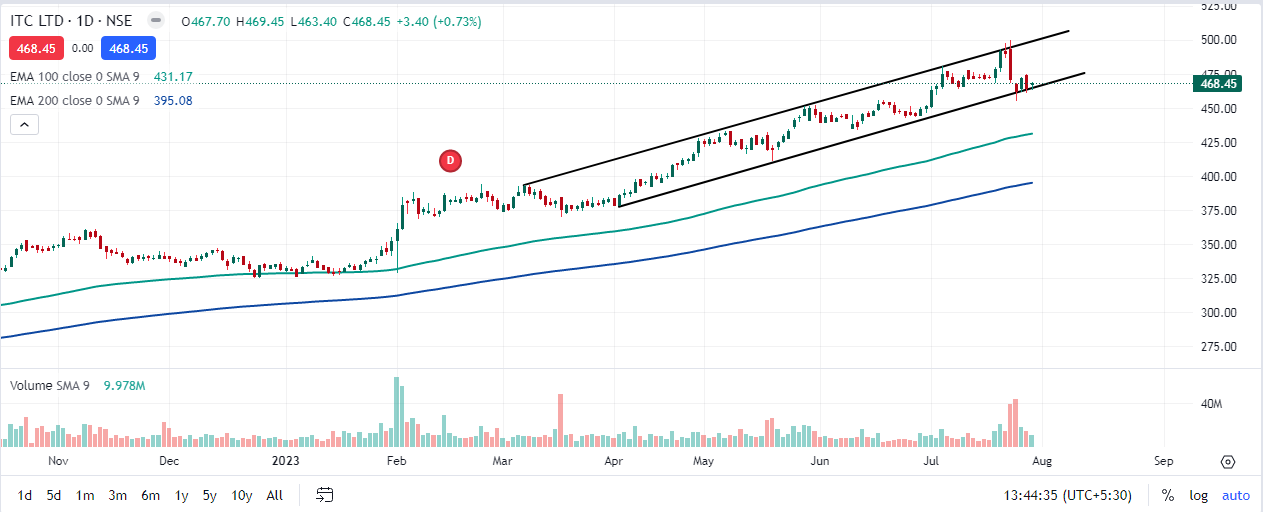The height and width of the screenshot is (512, 1263).
Task: Collapse the indicator legend chevron
Action: 25,125
